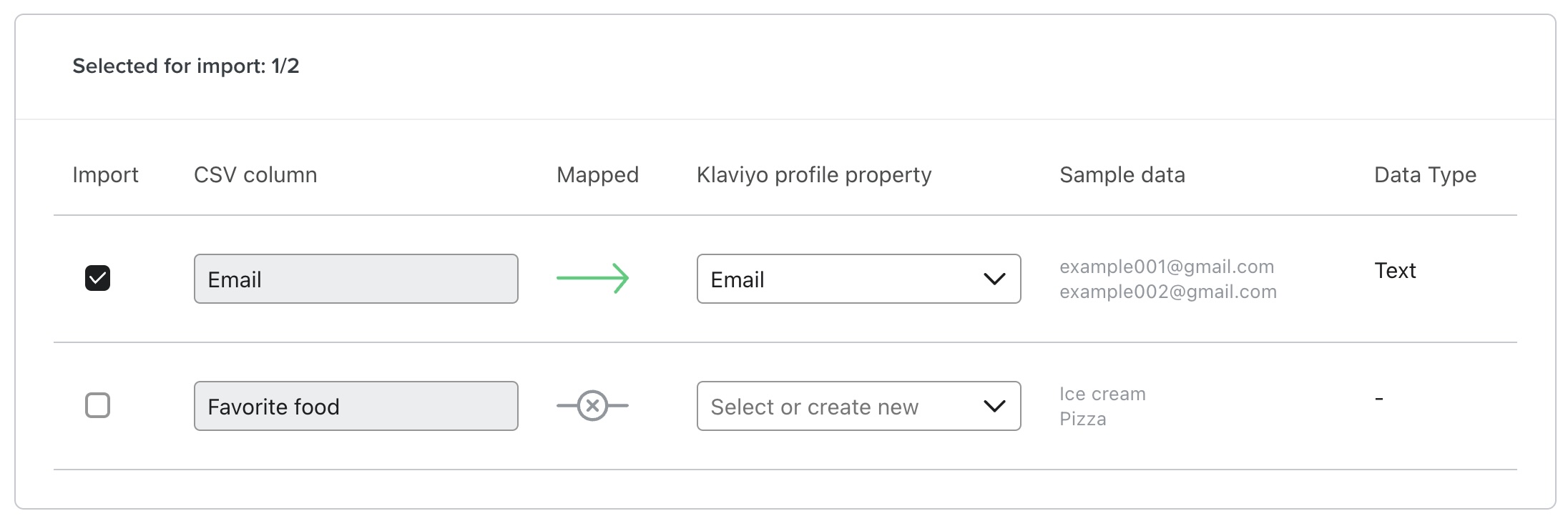Click the green mapped arrow icon
The image size is (1568, 526).
[592, 278]
